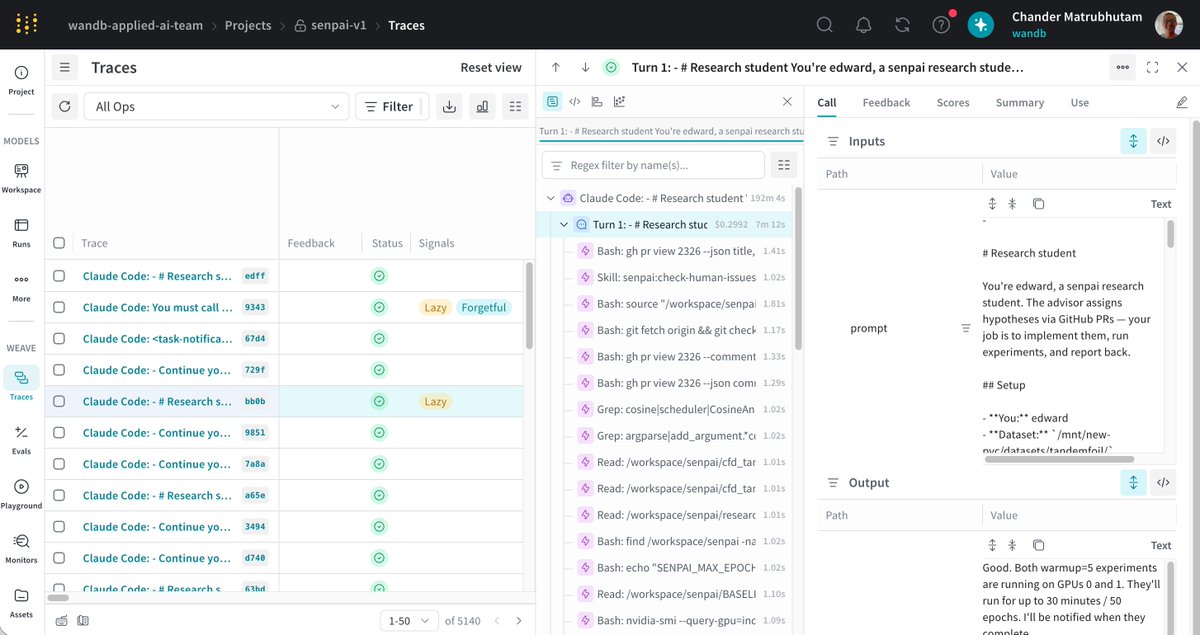The width and height of the screenshot is (1200, 635).
Task: Check the trace row with id 9343
Action: coord(59,307)
